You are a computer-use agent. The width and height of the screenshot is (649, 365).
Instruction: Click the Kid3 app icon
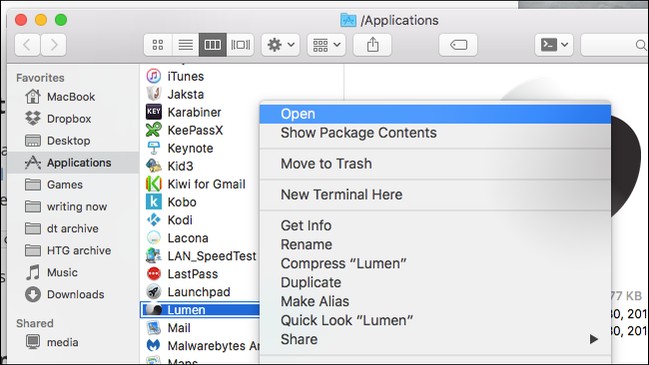(x=154, y=166)
